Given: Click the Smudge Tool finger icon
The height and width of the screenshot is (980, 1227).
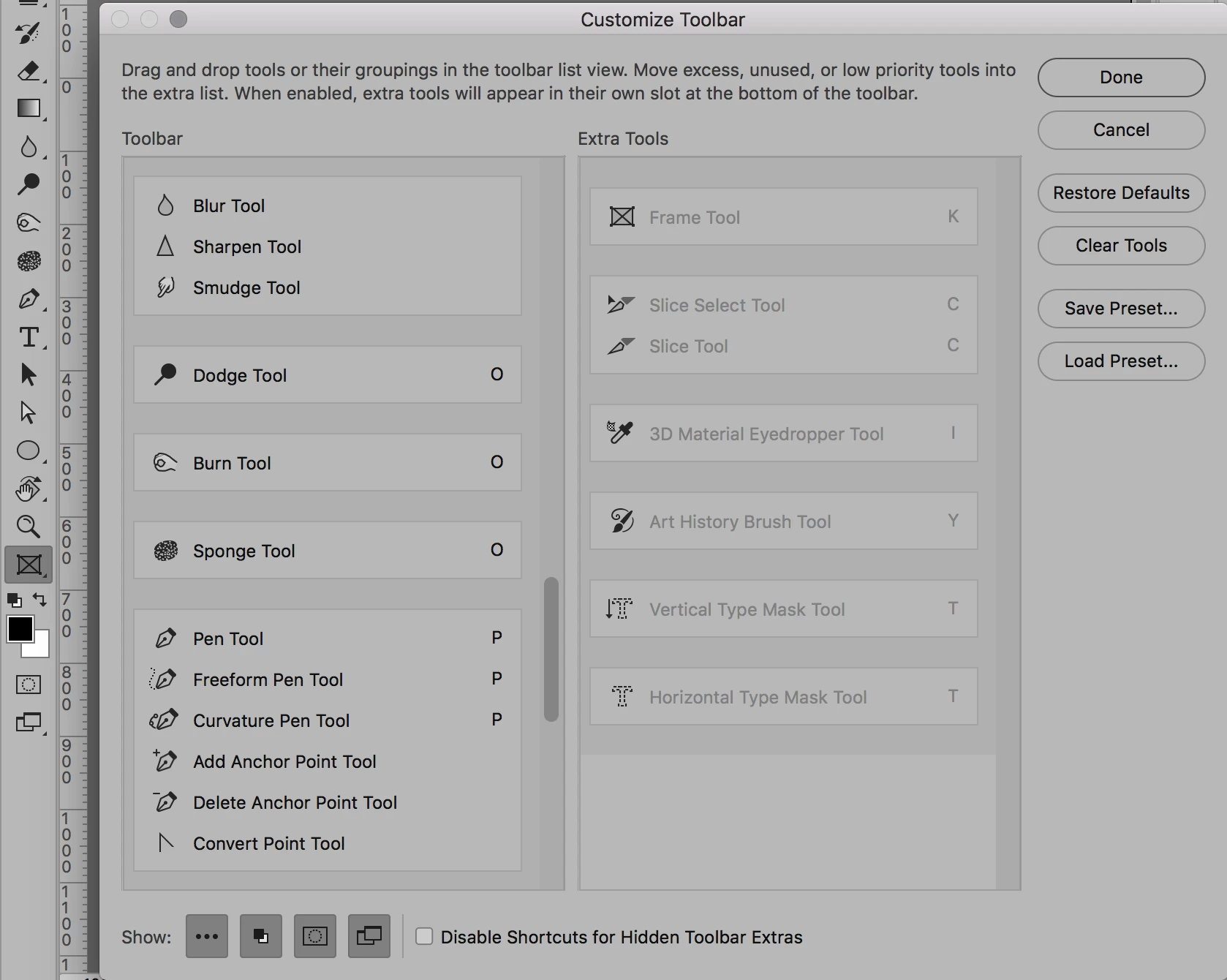Looking at the screenshot, I should pyautogui.click(x=166, y=287).
